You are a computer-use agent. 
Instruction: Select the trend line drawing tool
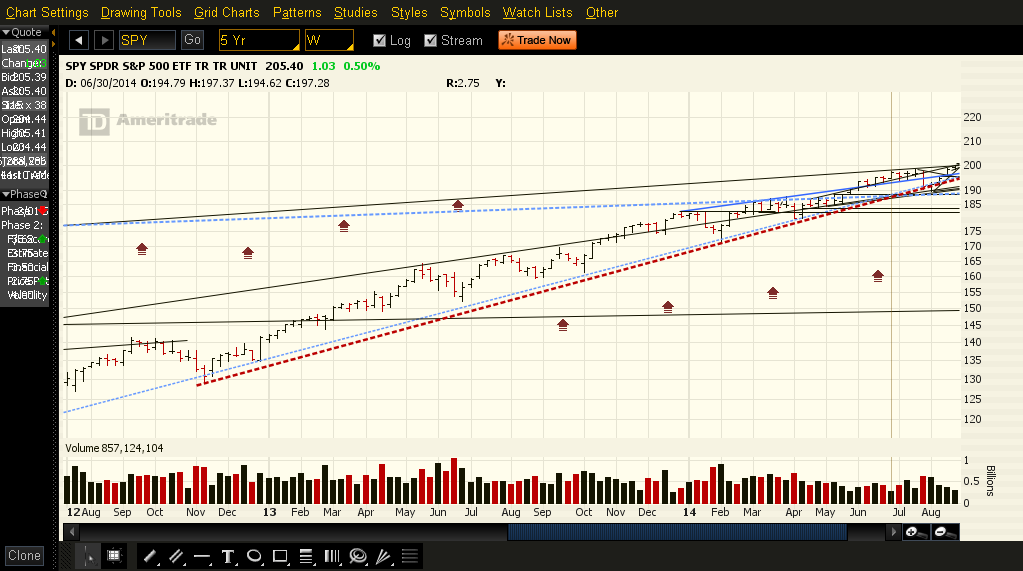coord(149,557)
